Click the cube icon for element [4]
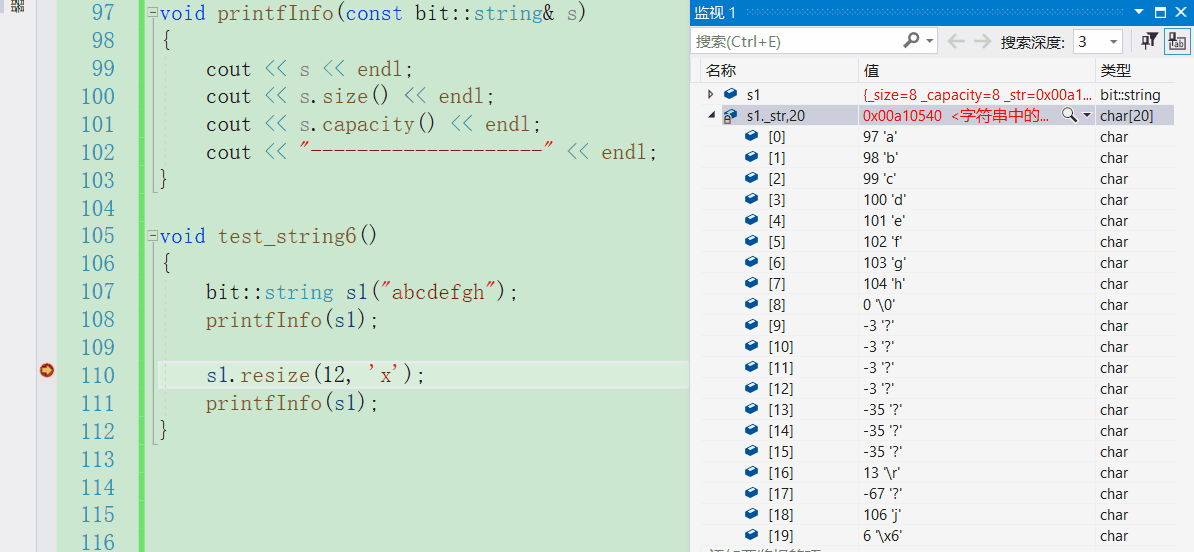Viewport: 1194px width, 552px height. point(752,221)
